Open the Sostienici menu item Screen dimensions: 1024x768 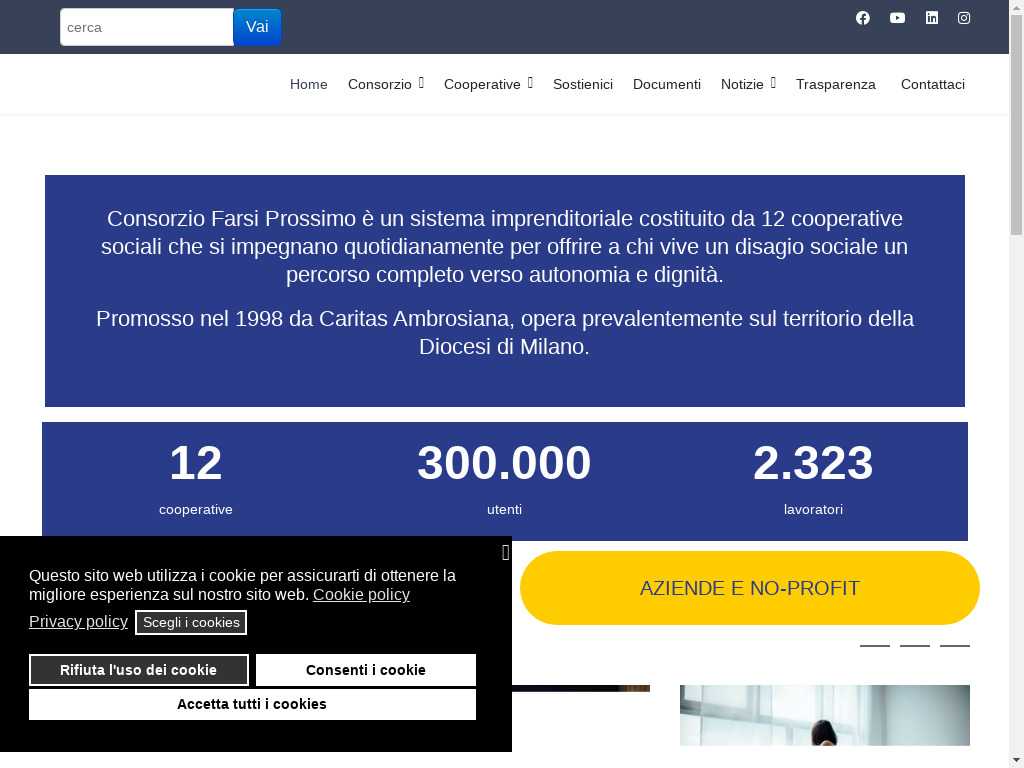582,84
